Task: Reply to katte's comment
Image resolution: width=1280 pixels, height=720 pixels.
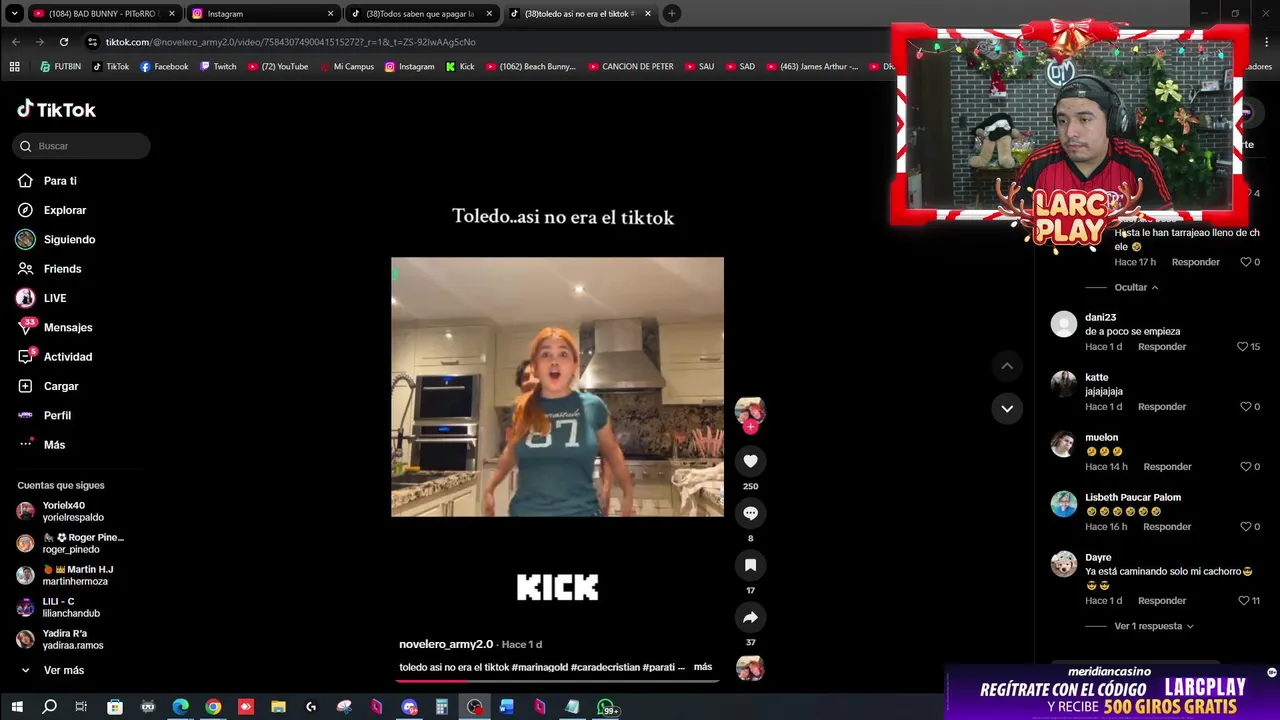Action: pyautogui.click(x=1161, y=407)
